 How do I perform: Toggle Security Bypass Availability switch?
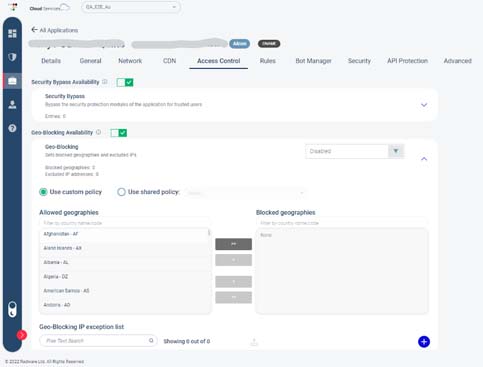click(125, 82)
